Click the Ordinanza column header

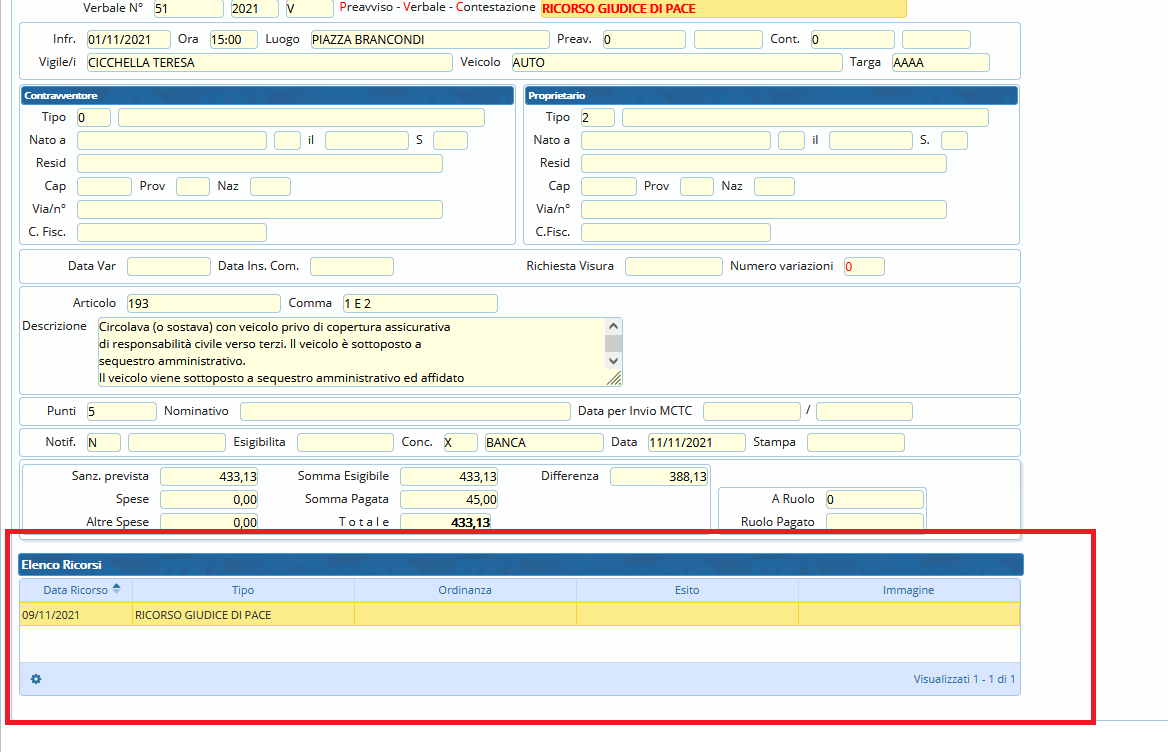coord(465,590)
